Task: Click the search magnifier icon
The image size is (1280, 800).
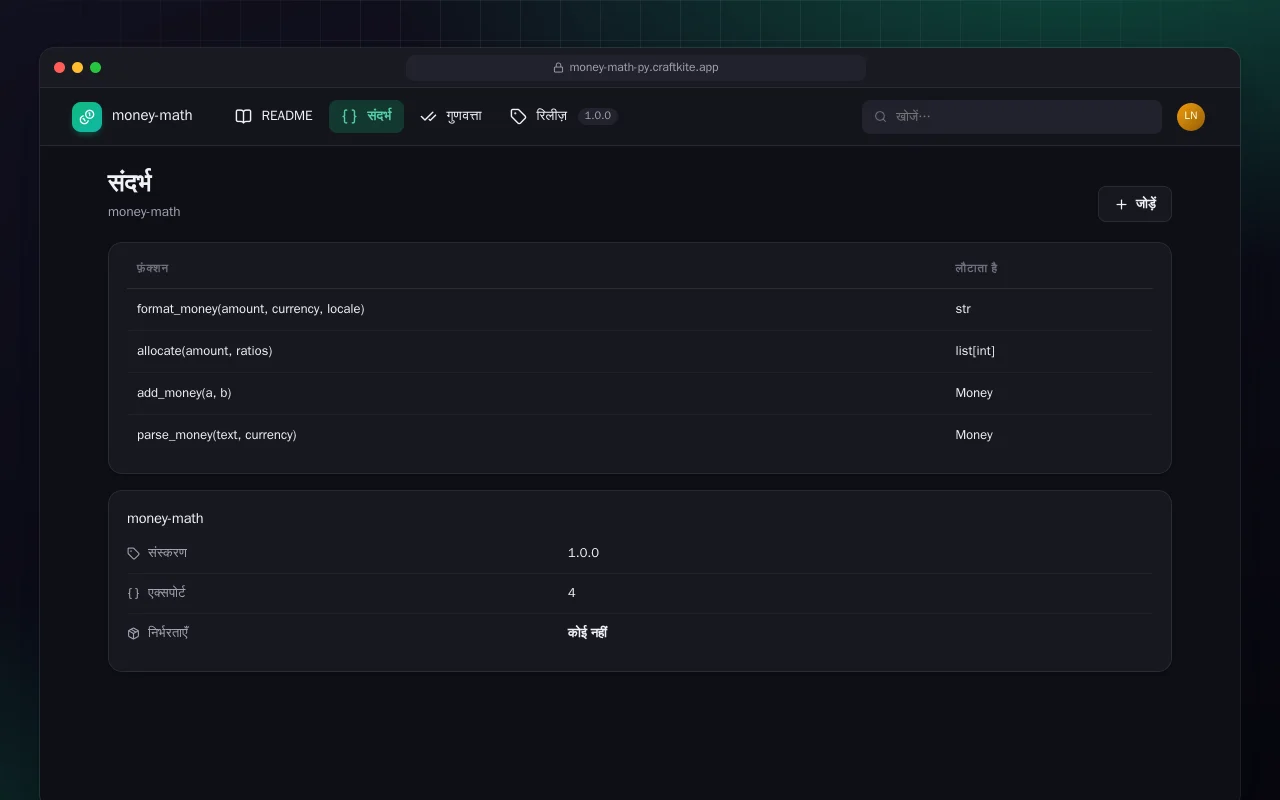Action: click(x=881, y=116)
